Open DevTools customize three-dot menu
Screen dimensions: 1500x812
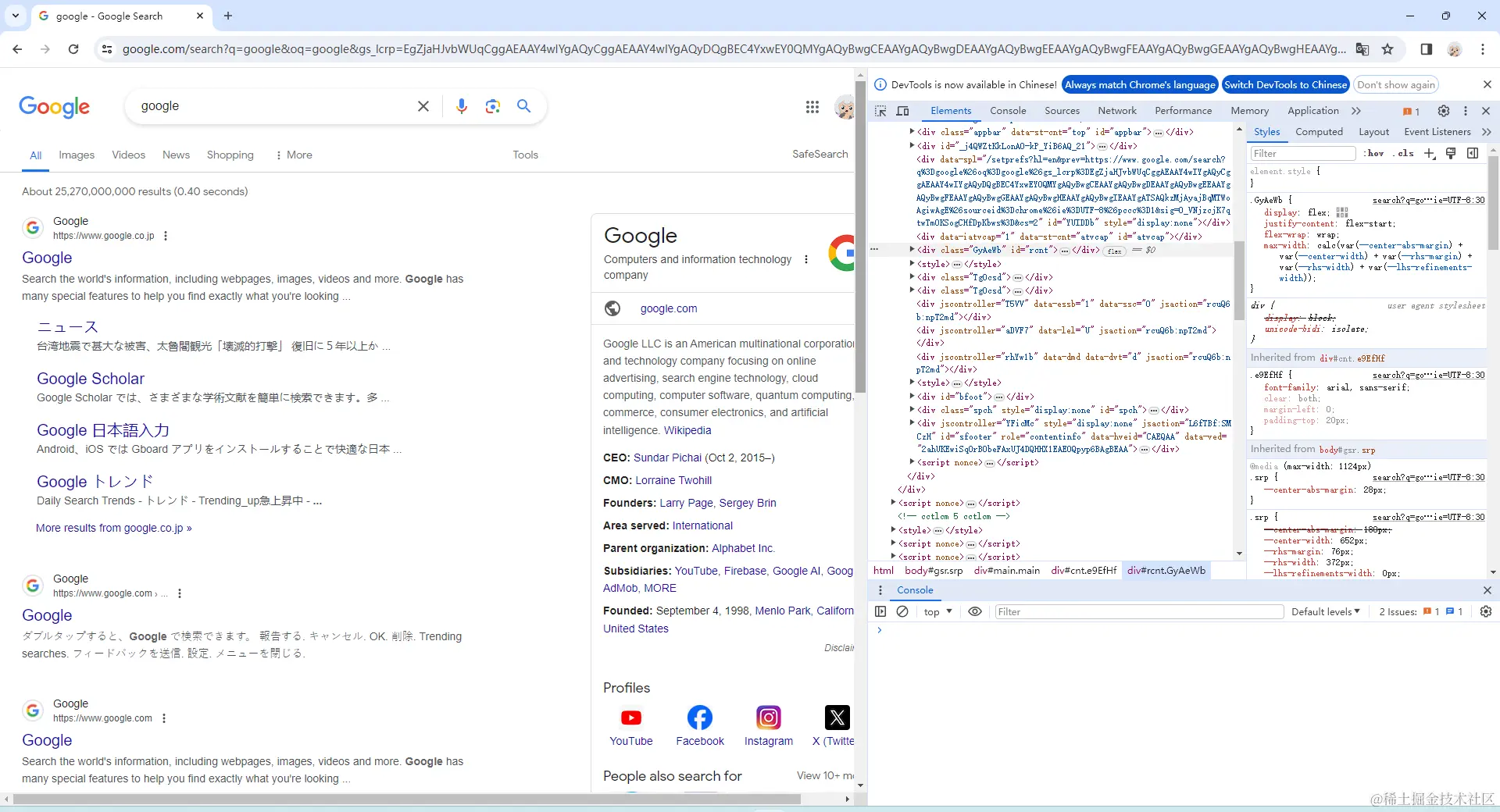pos(1466,111)
